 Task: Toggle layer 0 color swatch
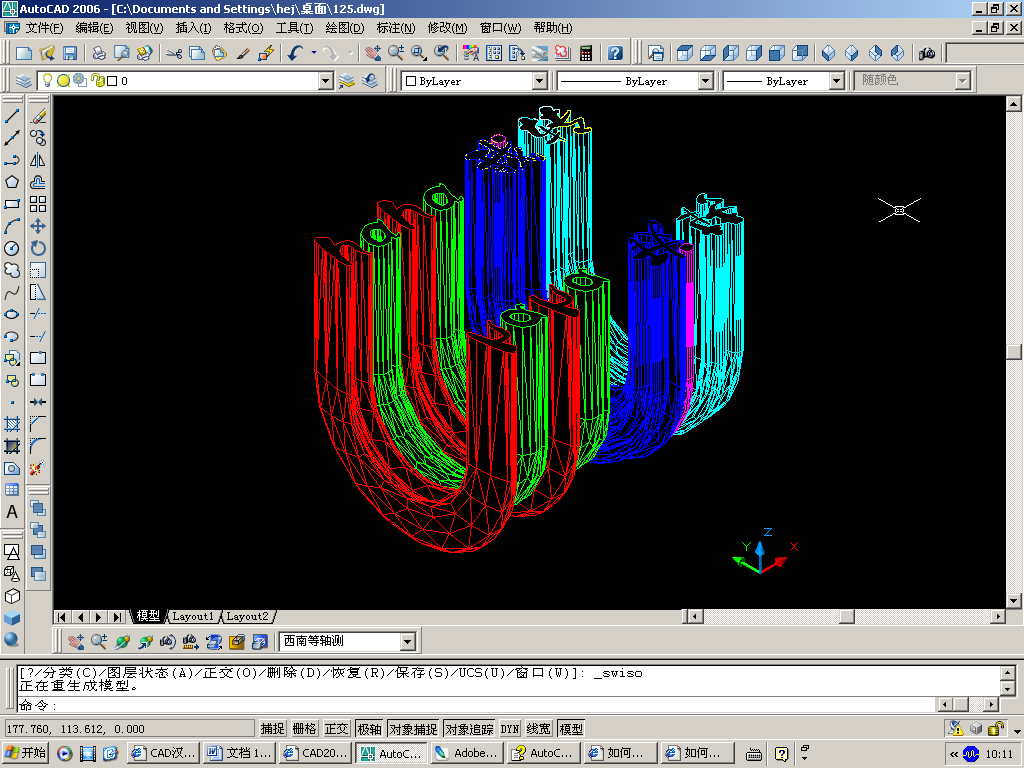(112, 81)
